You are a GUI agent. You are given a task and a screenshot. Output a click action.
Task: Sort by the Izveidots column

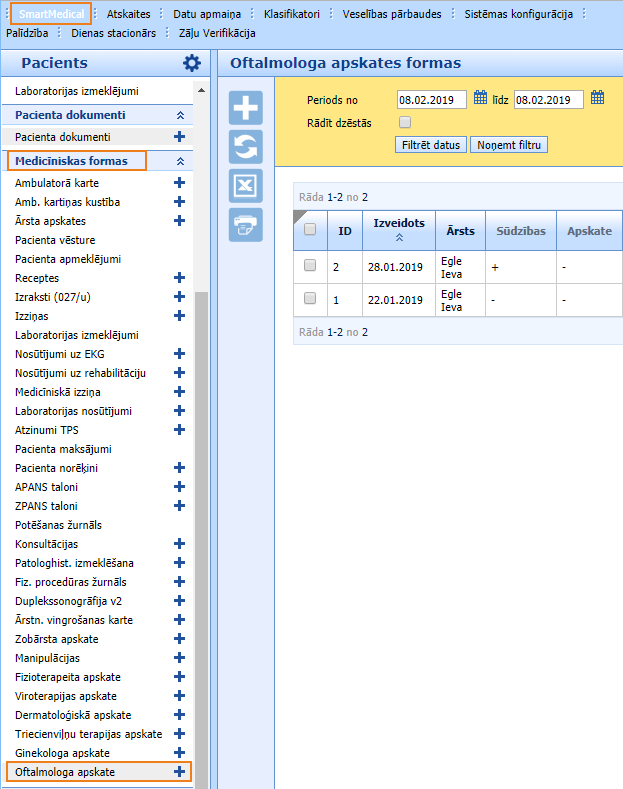(398, 229)
